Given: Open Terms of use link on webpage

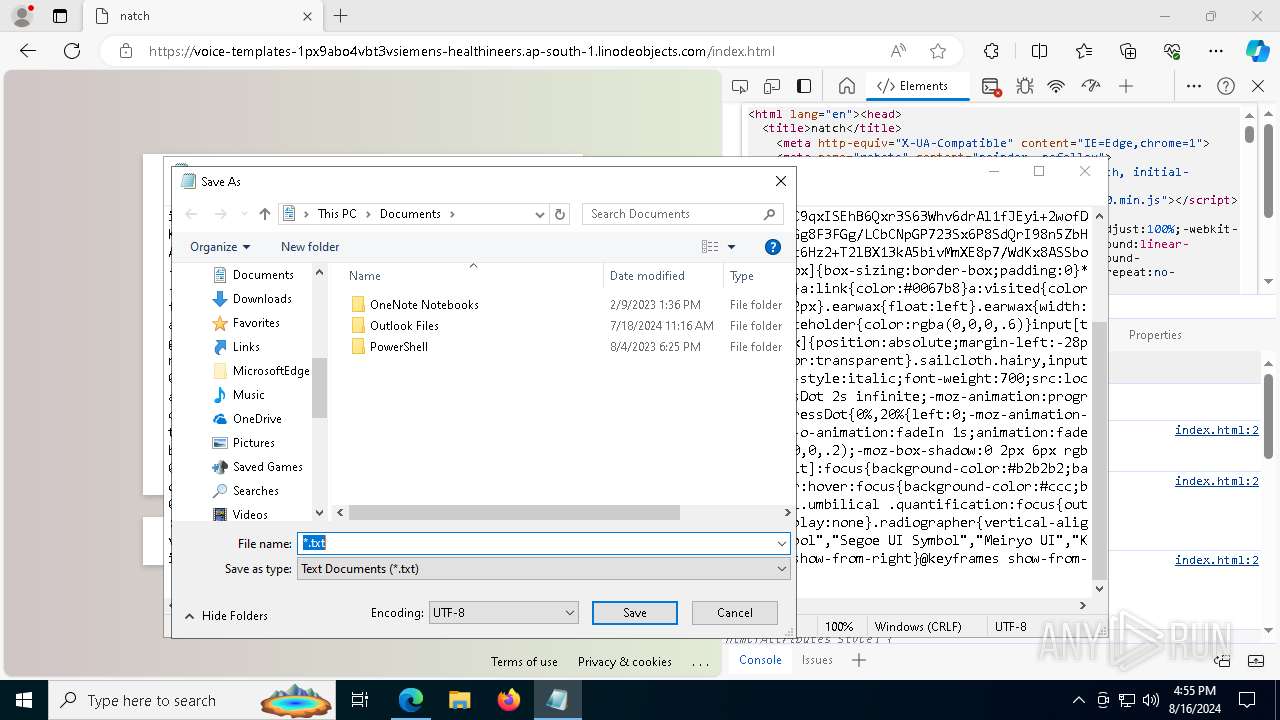Looking at the screenshot, I should point(524,662).
